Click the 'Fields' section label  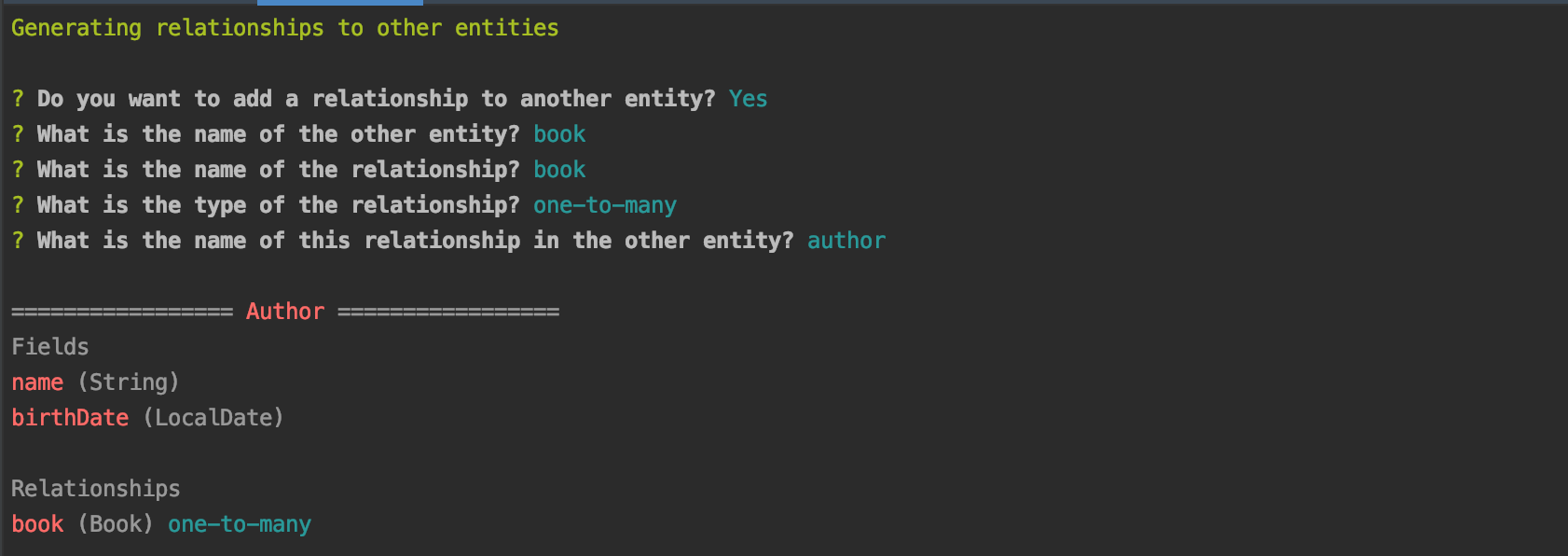[50, 347]
